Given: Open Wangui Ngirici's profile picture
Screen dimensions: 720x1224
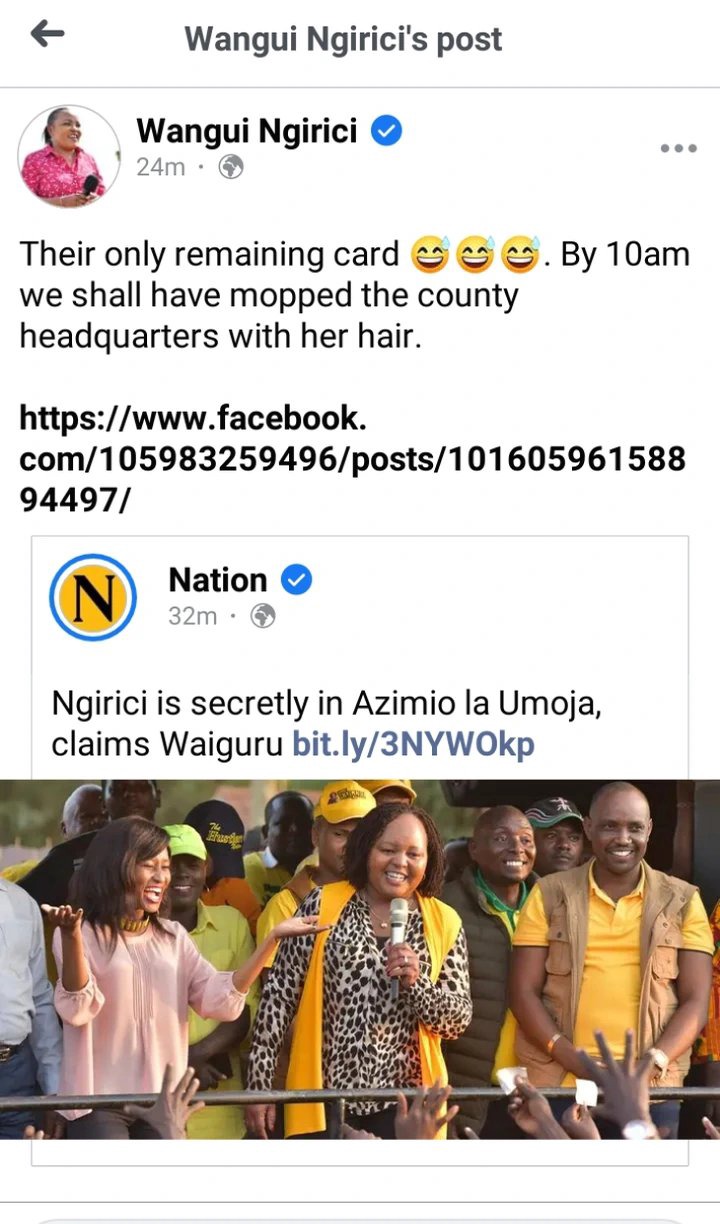Looking at the screenshot, I should pos(68,156).
